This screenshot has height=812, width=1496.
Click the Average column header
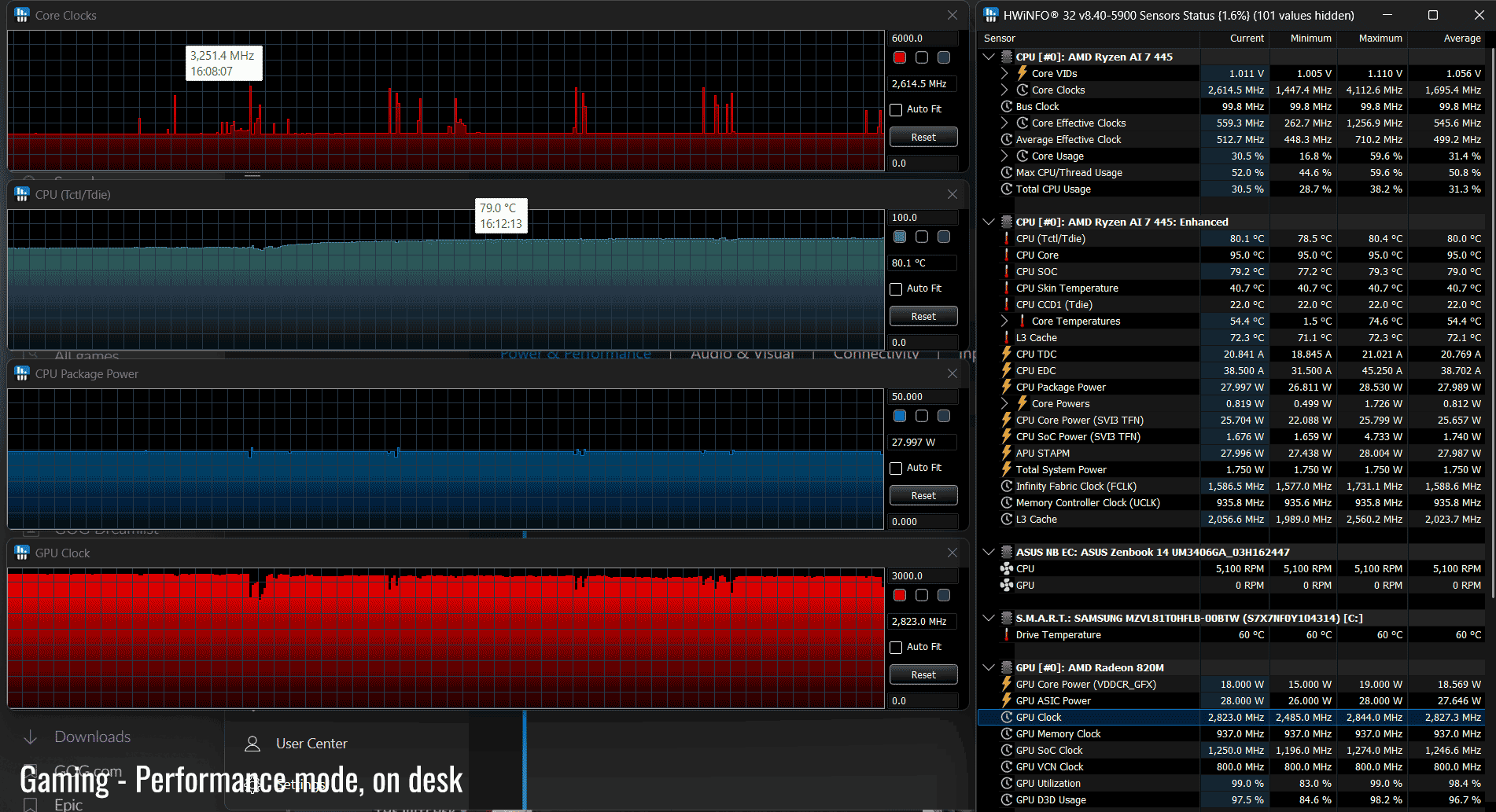[1447, 39]
